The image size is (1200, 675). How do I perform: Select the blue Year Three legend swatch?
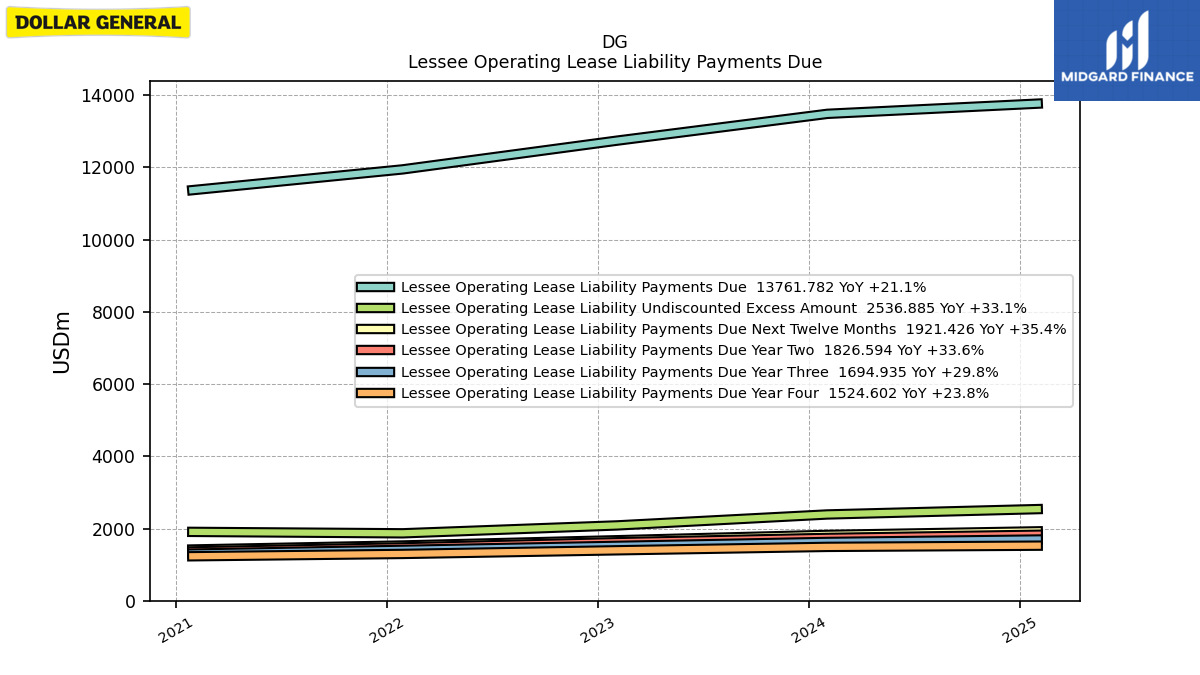pos(375,372)
